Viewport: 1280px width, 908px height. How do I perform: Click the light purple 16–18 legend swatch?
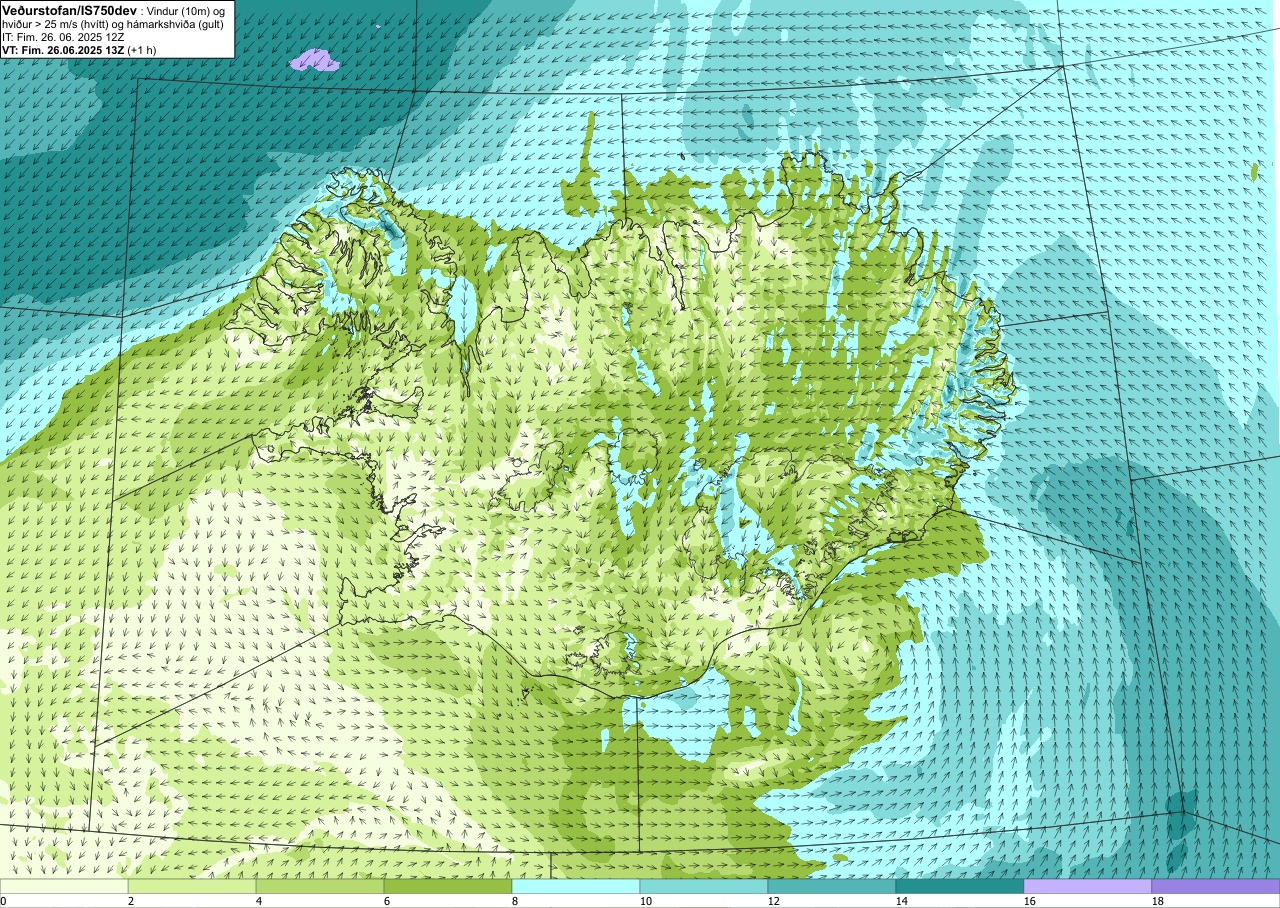[1088, 886]
